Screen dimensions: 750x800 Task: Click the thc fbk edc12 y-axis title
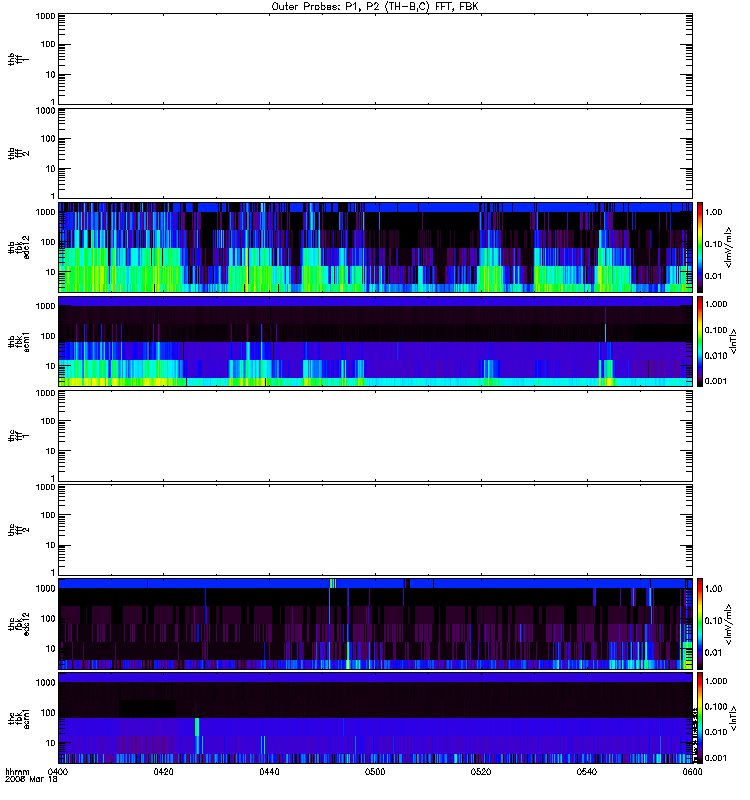[18, 624]
